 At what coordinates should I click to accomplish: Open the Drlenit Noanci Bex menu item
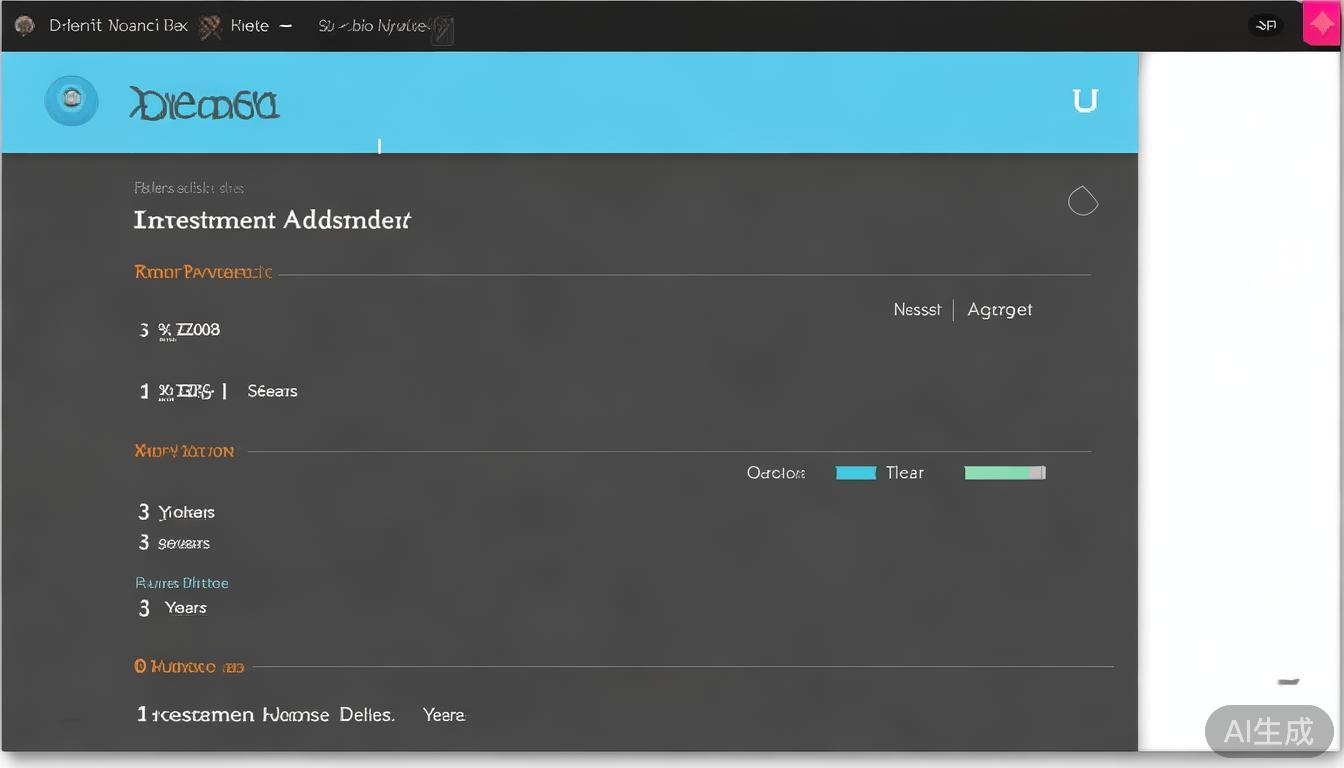click(118, 26)
